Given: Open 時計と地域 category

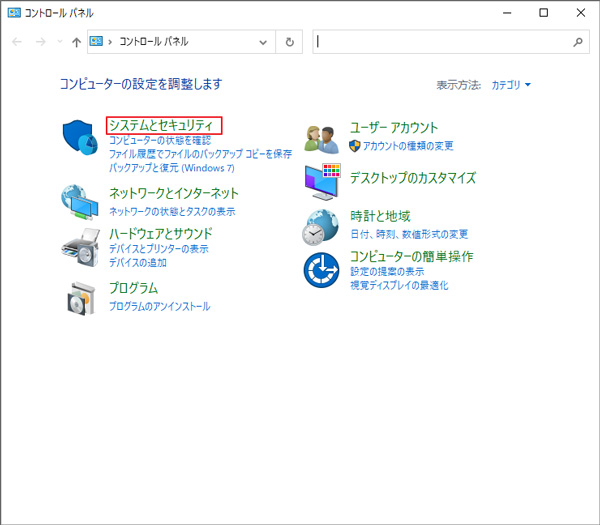Looking at the screenshot, I should pyautogui.click(x=380, y=216).
